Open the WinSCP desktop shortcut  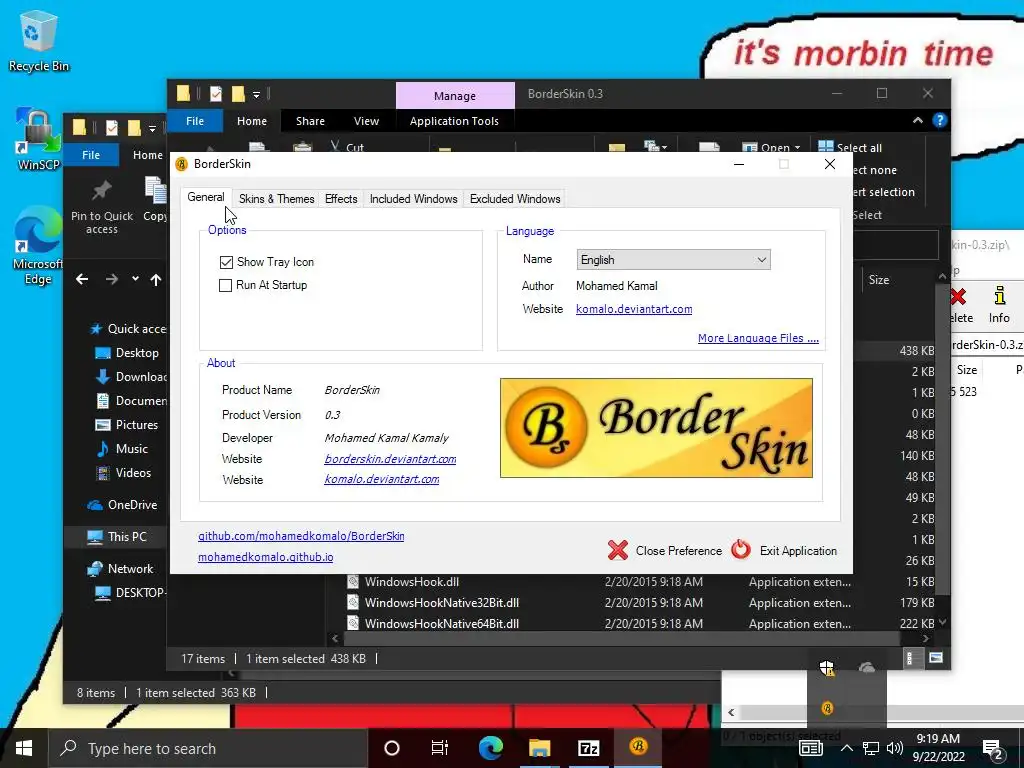(x=38, y=140)
